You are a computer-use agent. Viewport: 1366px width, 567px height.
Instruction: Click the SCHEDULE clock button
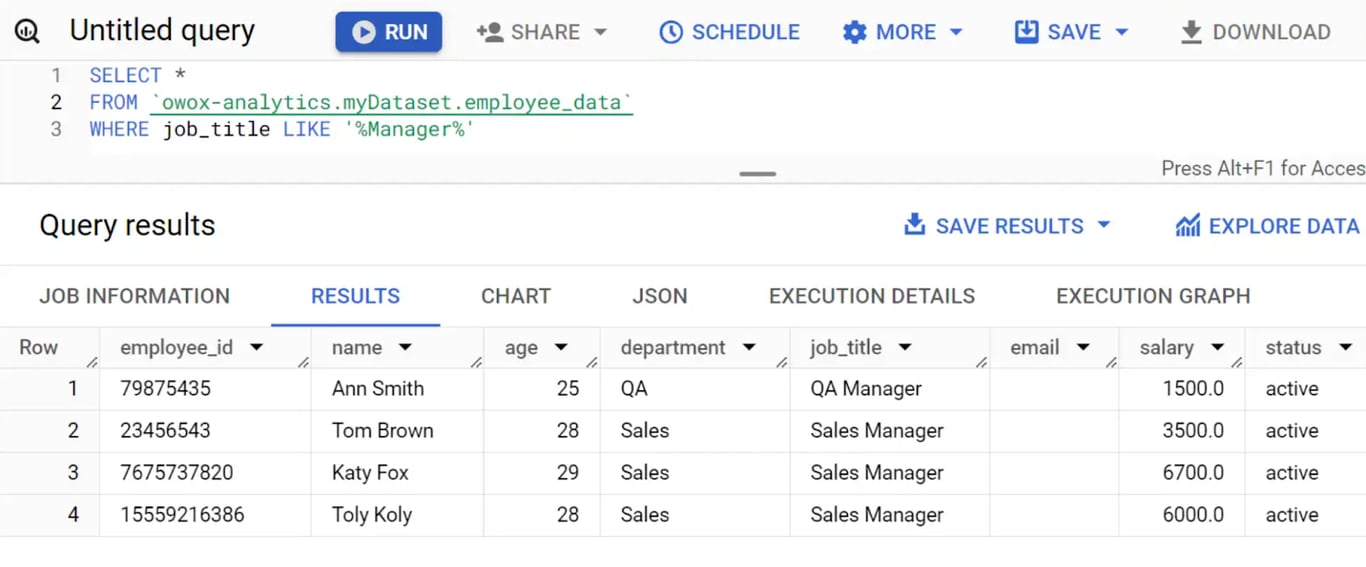[730, 32]
